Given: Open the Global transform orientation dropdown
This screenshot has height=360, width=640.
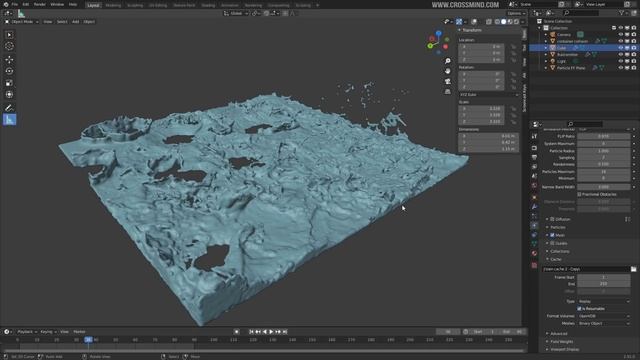Looking at the screenshot, I should (x=236, y=13).
